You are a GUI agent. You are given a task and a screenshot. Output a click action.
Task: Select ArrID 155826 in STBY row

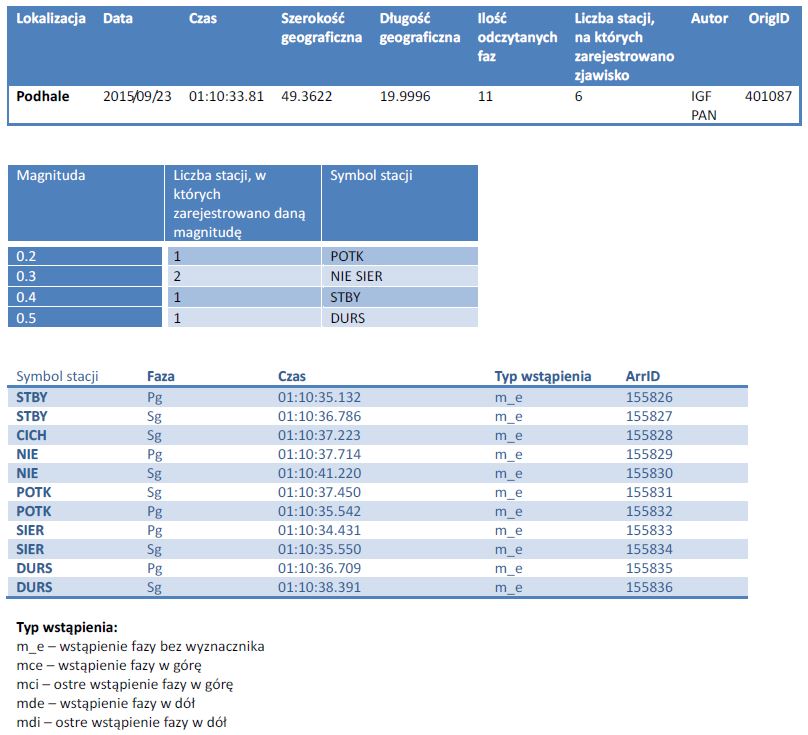click(649, 397)
